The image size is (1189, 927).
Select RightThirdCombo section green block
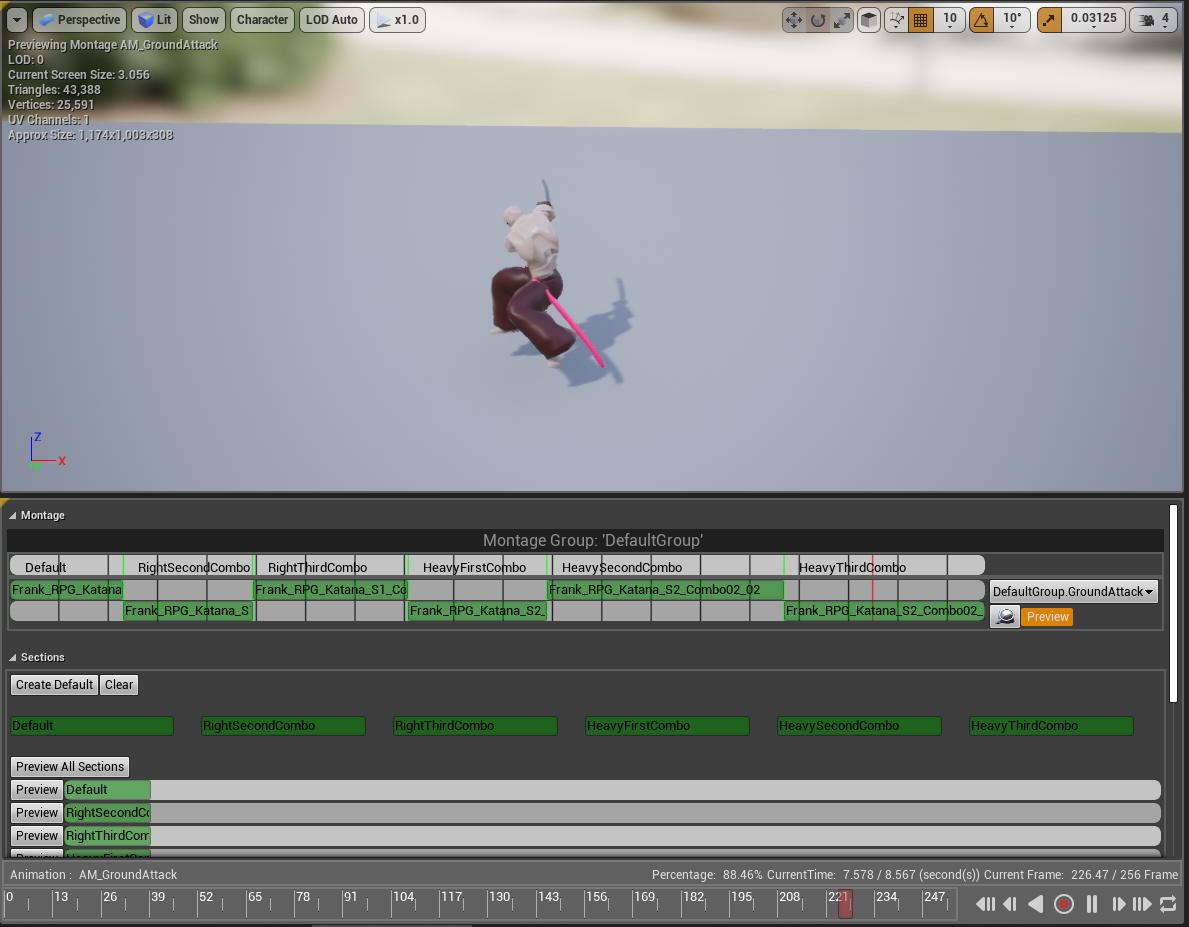click(475, 726)
